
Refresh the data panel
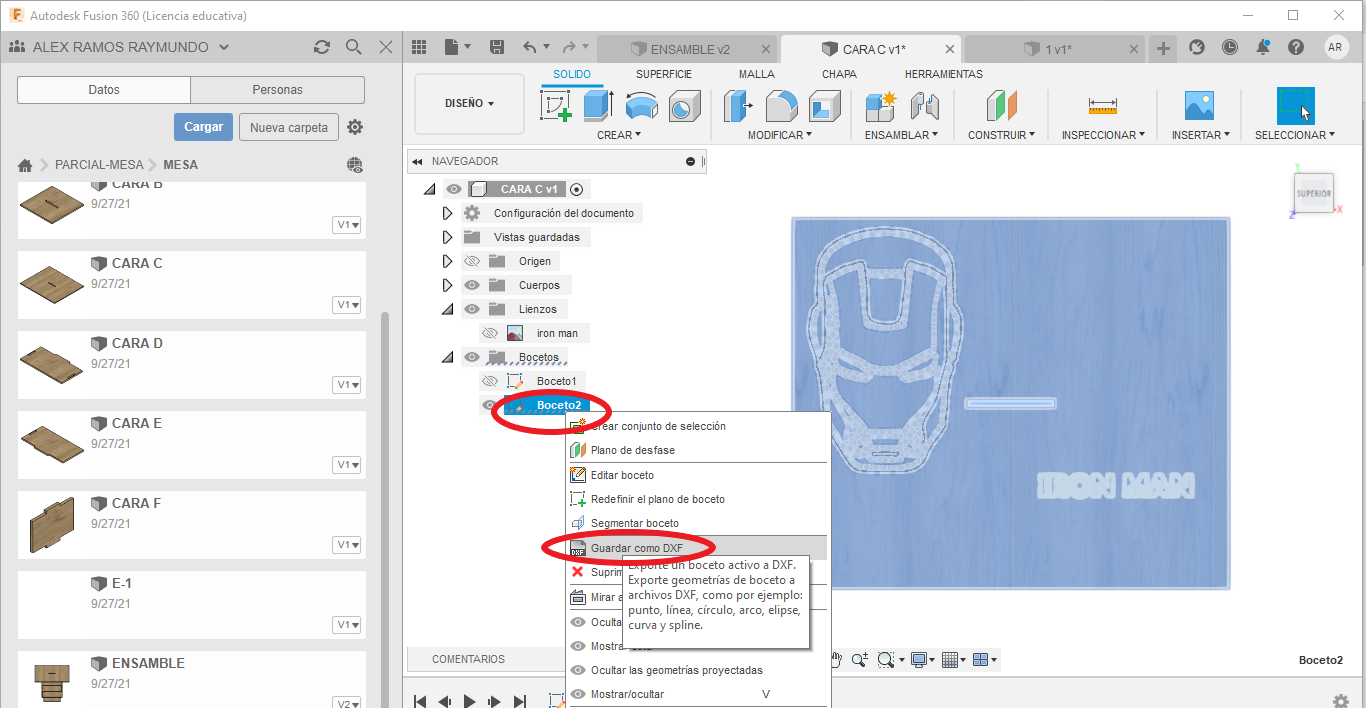click(322, 47)
